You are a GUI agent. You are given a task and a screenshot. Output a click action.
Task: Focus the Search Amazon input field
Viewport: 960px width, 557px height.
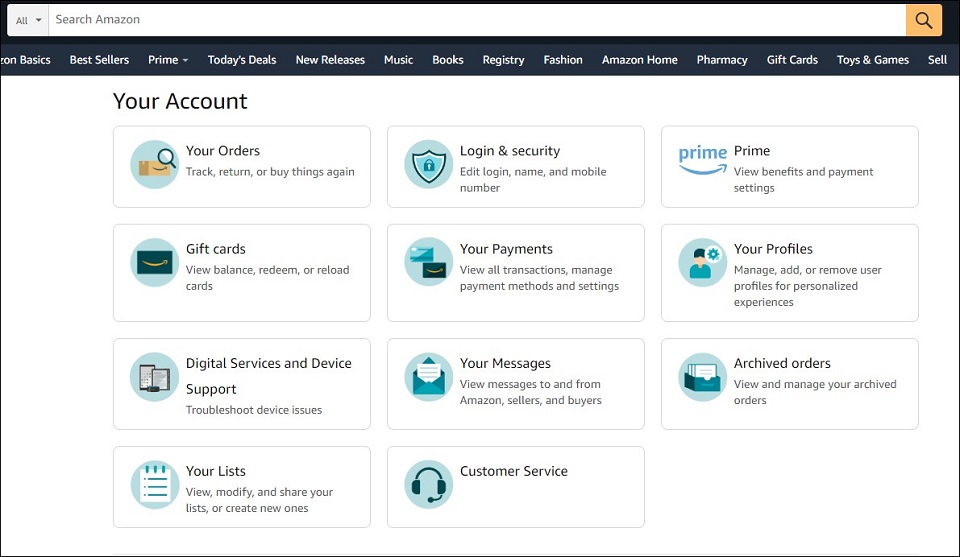[x=477, y=20]
